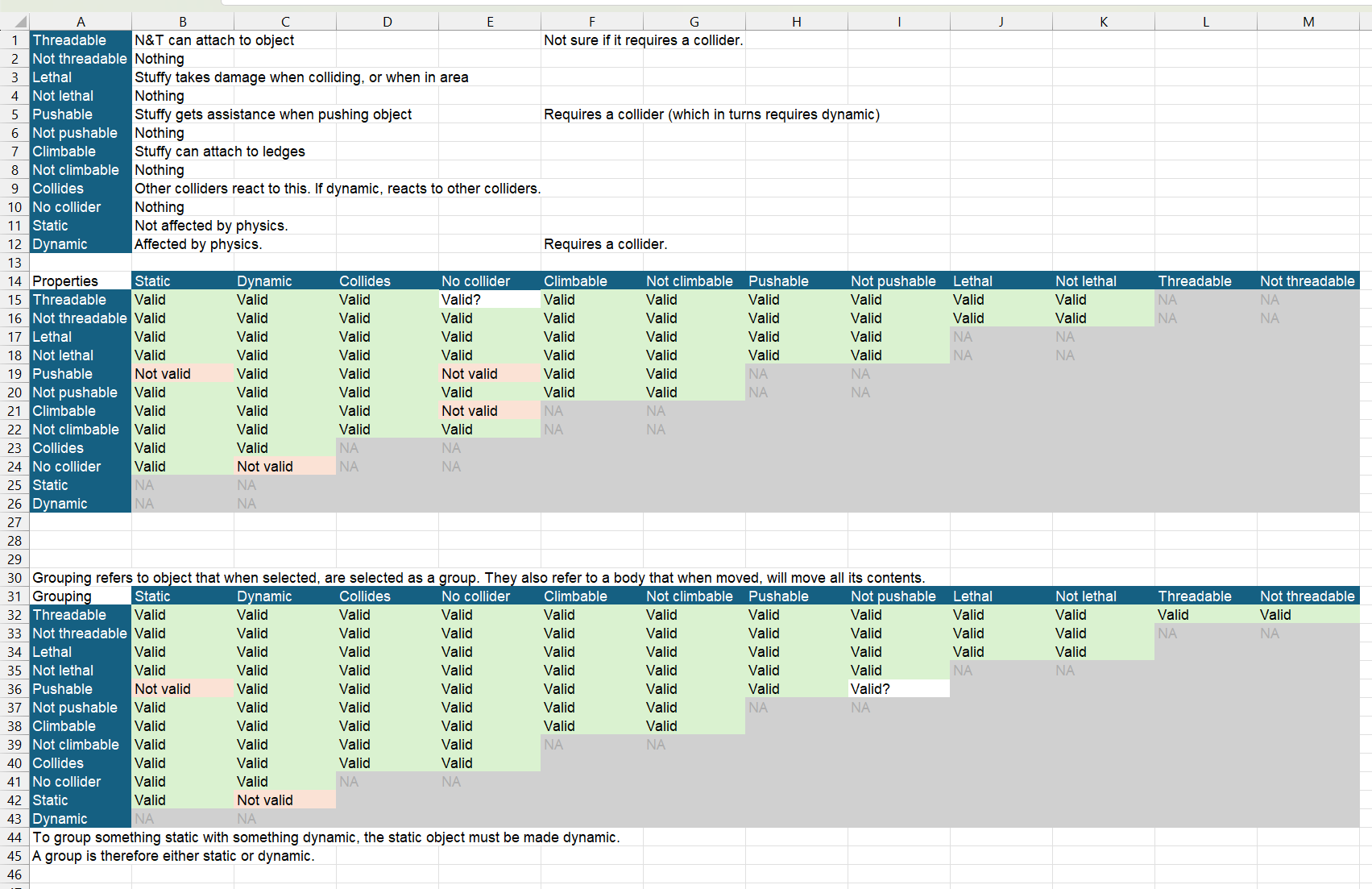This screenshot has height=889, width=1372.
Task: Click 'Collides' label in row 9
Action: [81, 189]
